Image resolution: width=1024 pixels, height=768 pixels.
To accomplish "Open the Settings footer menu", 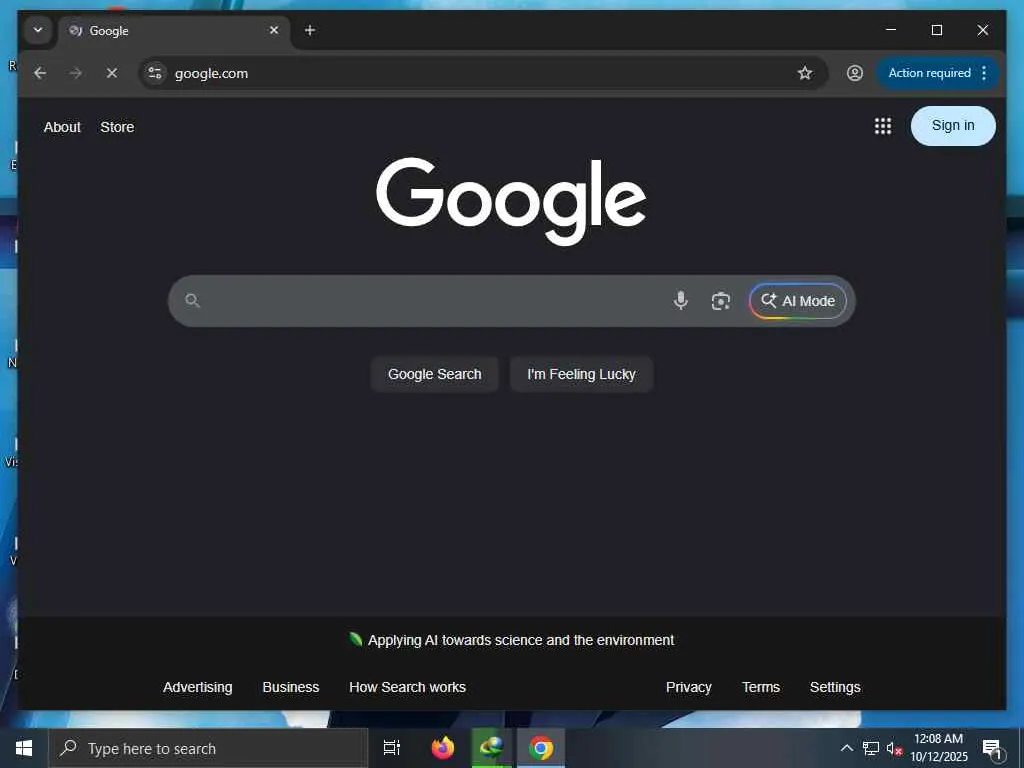I will coord(835,687).
